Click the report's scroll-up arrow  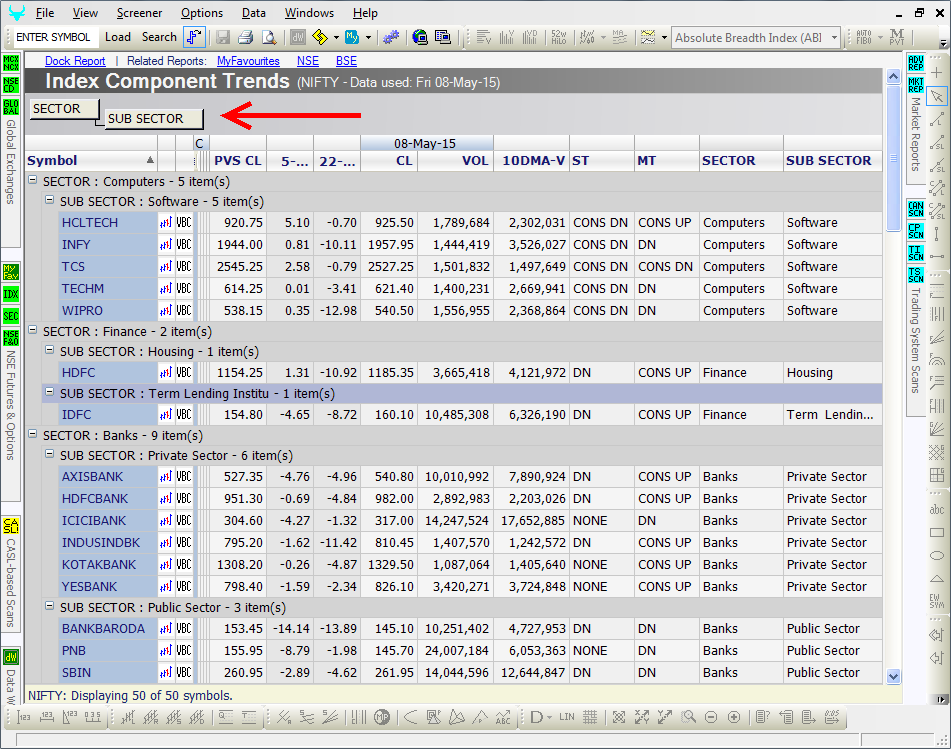[893, 76]
